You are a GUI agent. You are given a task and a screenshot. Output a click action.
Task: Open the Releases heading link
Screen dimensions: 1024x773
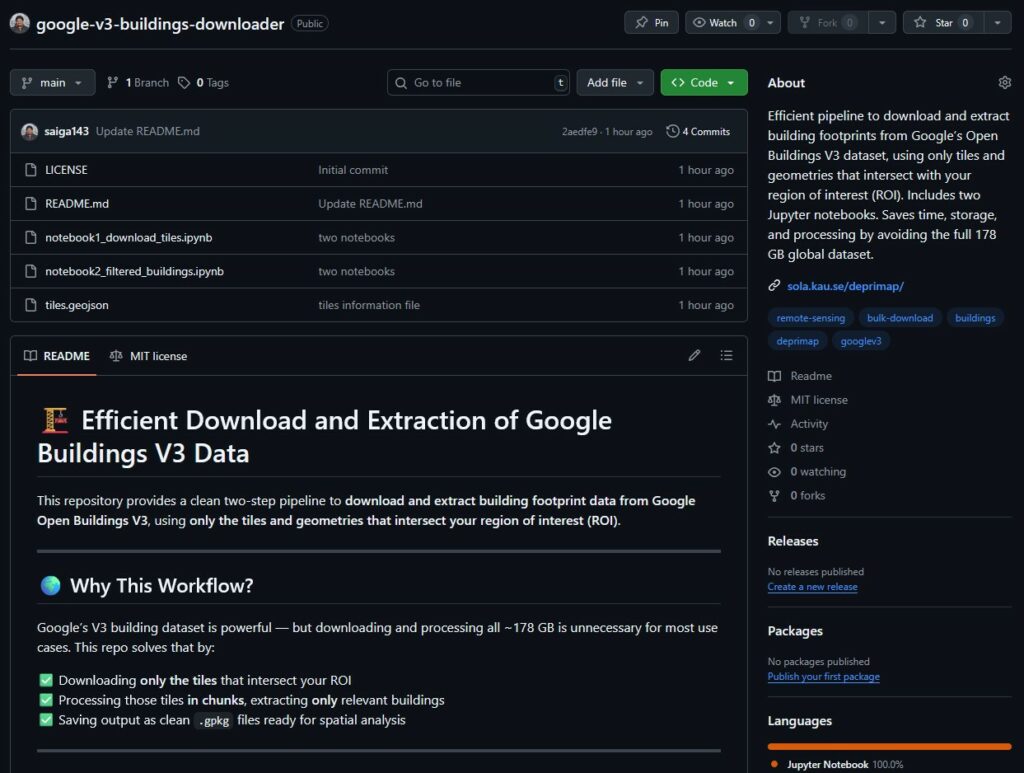click(793, 541)
